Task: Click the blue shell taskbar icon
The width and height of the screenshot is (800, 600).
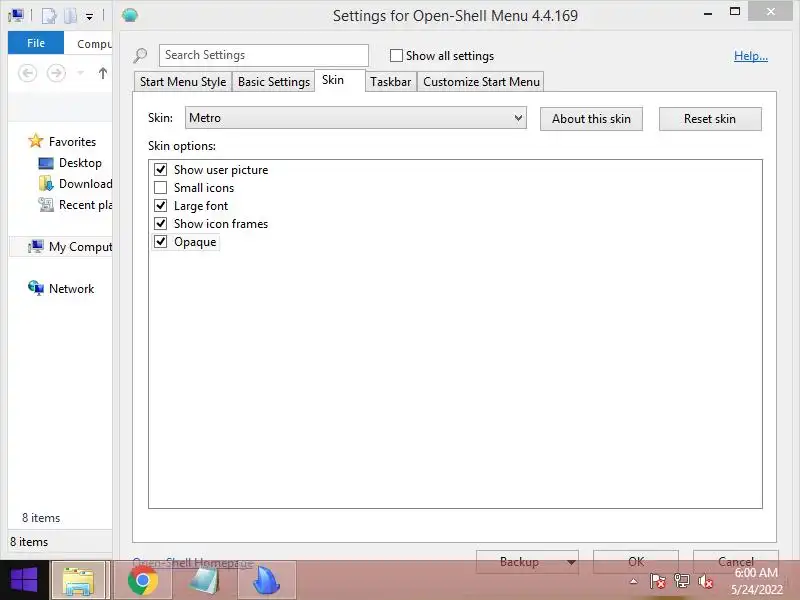Action: [x=267, y=581]
